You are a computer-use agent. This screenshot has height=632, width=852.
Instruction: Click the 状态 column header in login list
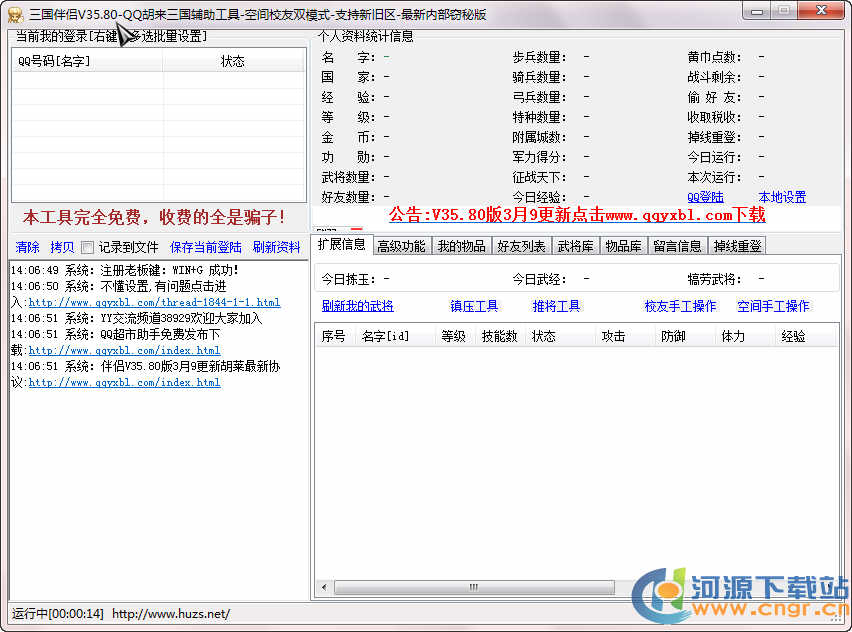(x=233, y=61)
